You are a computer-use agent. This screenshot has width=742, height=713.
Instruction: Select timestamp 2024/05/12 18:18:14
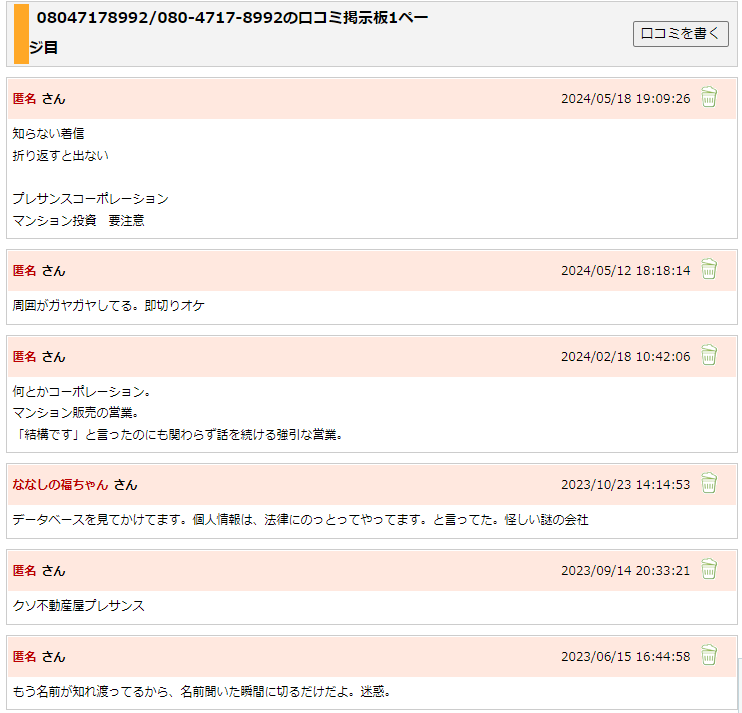click(x=626, y=271)
